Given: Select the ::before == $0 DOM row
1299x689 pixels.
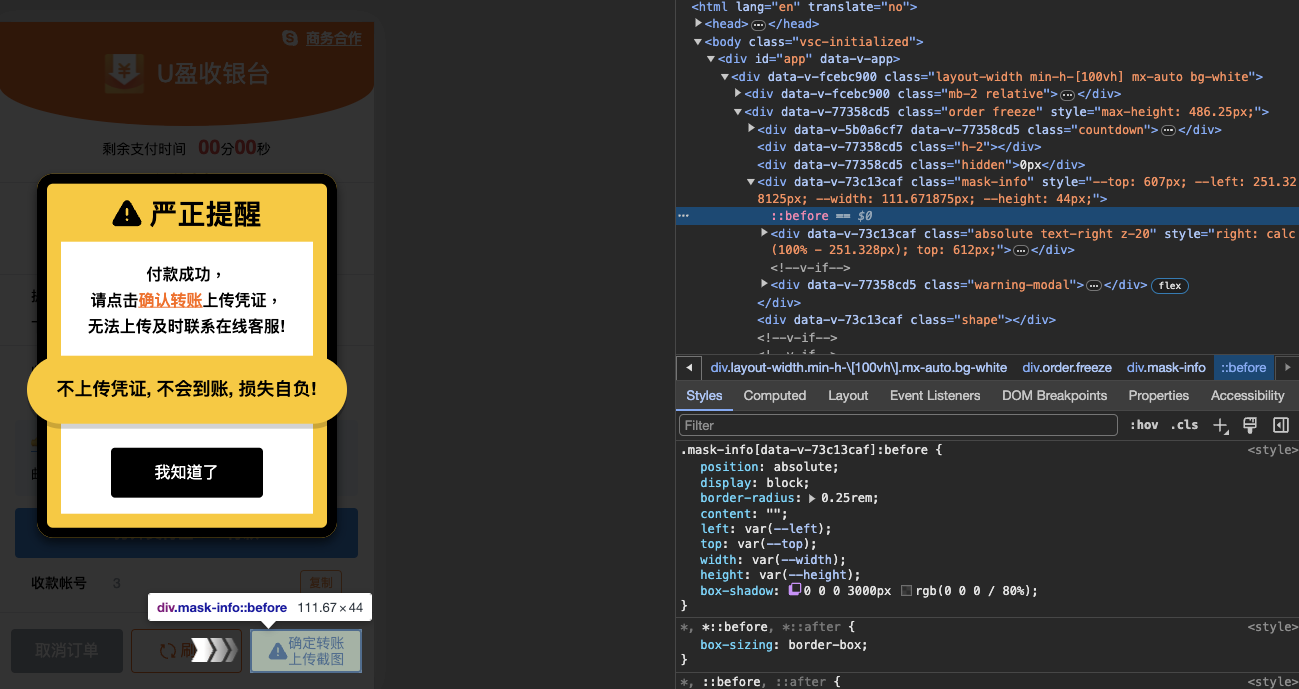Looking at the screenshot, I should [x=987, y=216].
